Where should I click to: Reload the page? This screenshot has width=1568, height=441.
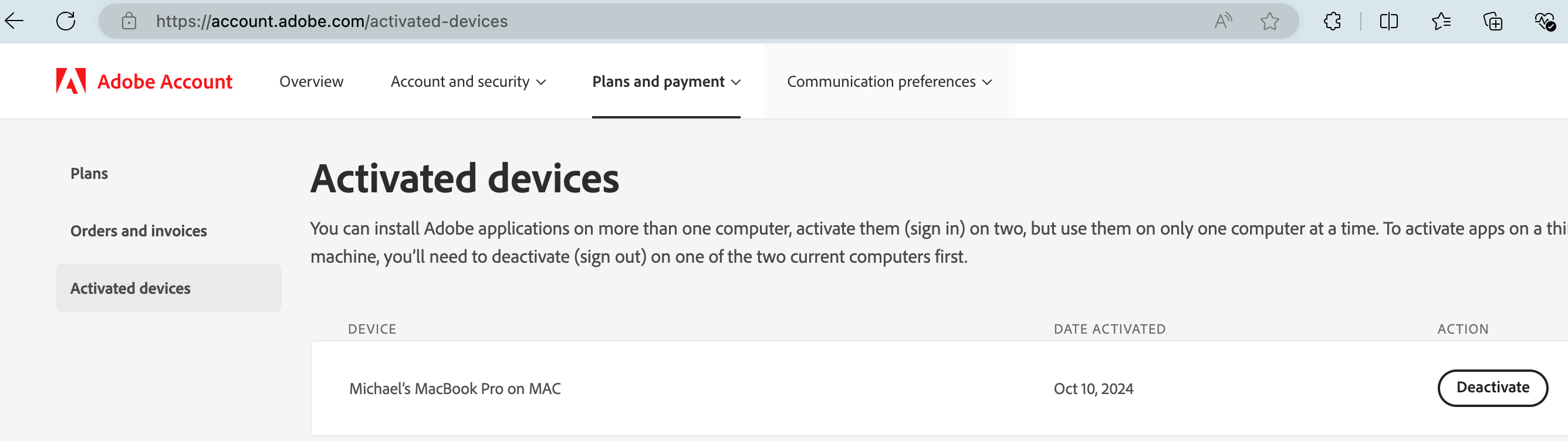coord(66,20)
